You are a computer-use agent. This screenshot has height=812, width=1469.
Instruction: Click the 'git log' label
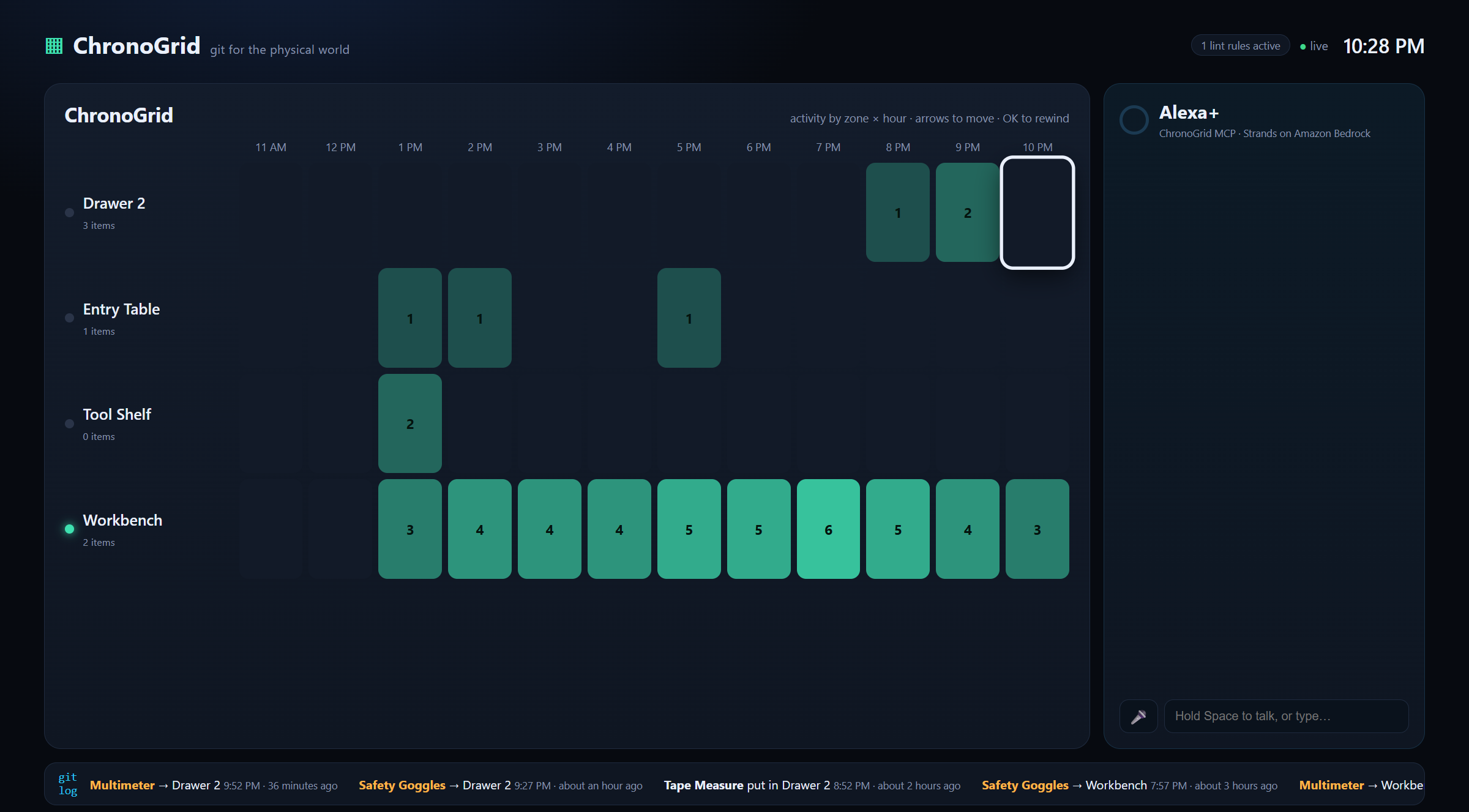[x=67, y=784]
